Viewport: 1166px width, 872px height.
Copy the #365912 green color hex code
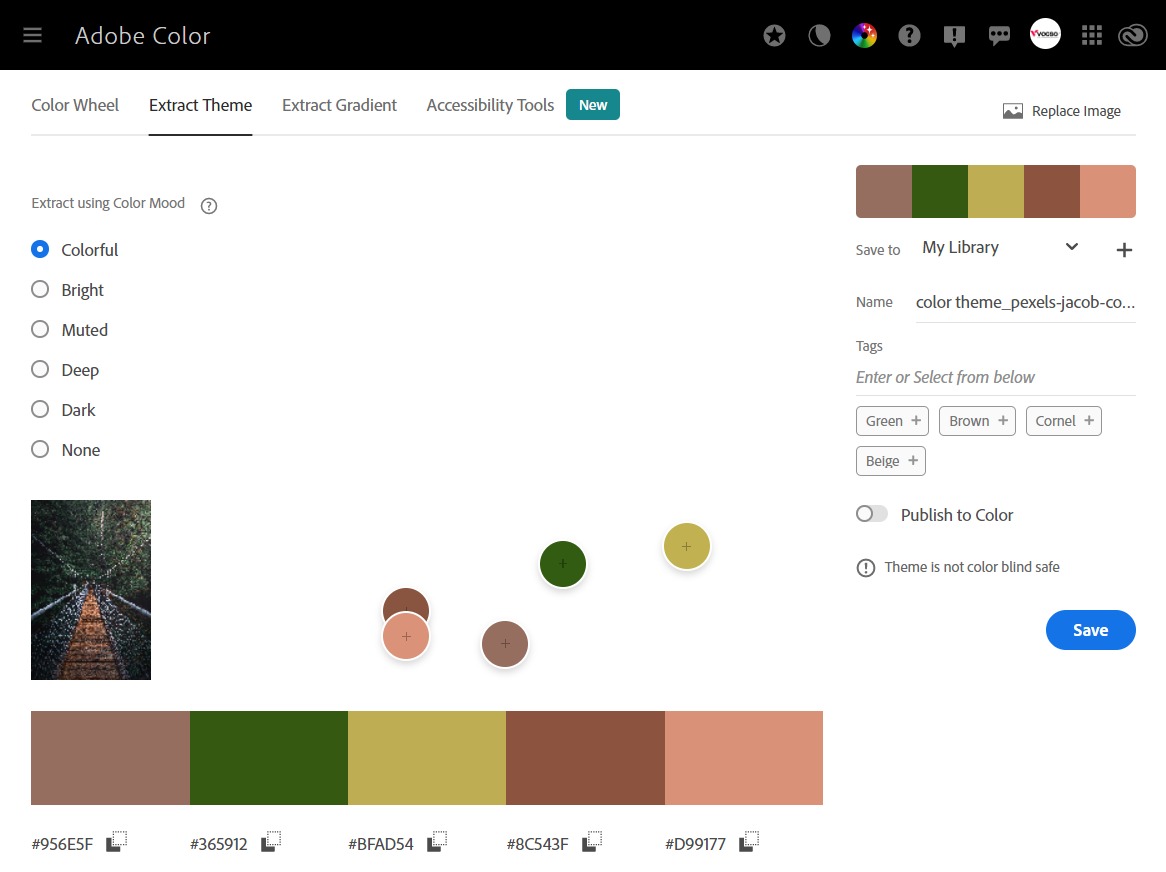coord(270,840)
